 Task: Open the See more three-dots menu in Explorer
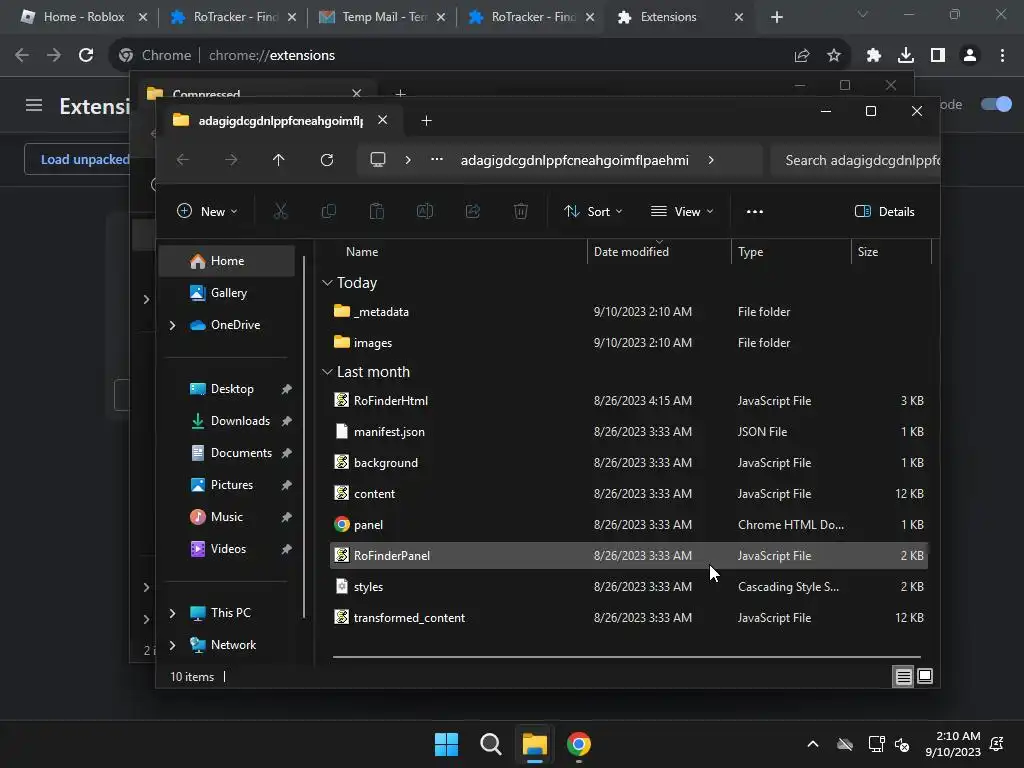pyautogui.click(x=754, y=212)
